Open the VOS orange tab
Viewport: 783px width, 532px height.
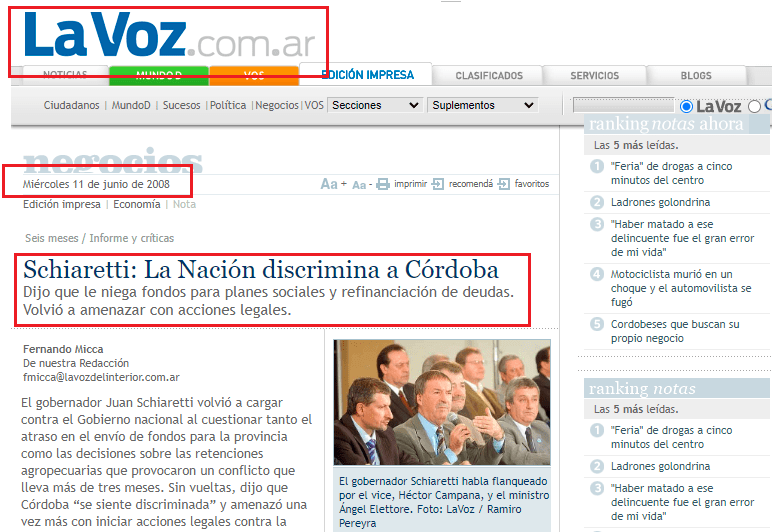[x=254, y=75]
